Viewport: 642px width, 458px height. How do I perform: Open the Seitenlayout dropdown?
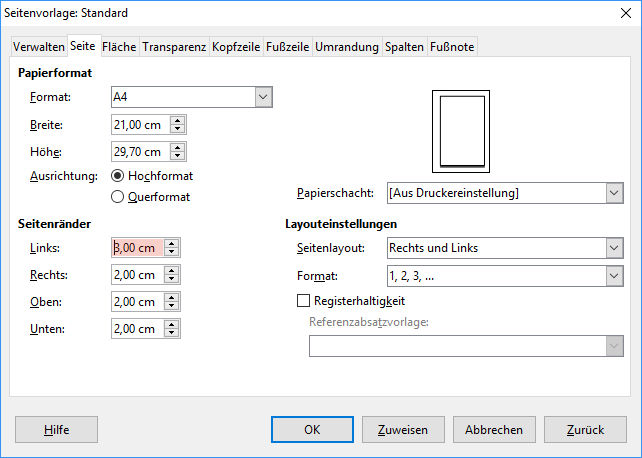tap(613, 248)
